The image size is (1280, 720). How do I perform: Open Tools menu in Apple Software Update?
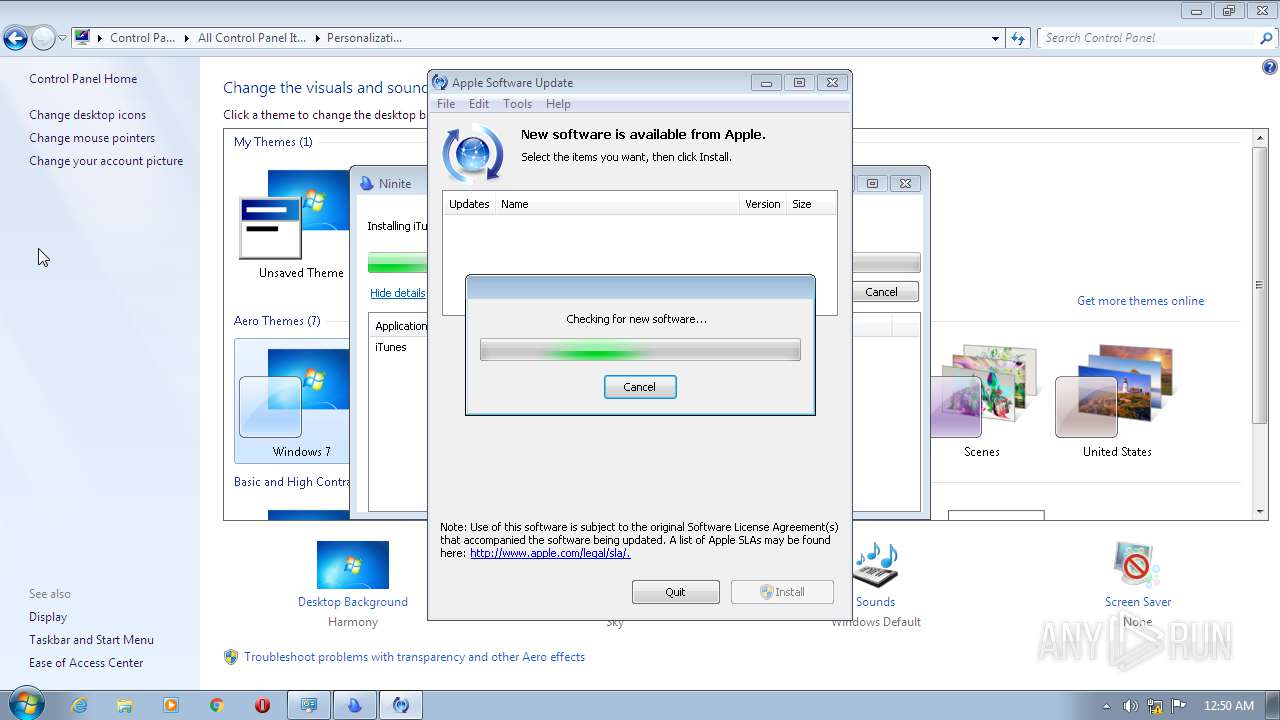click(517, 104)
